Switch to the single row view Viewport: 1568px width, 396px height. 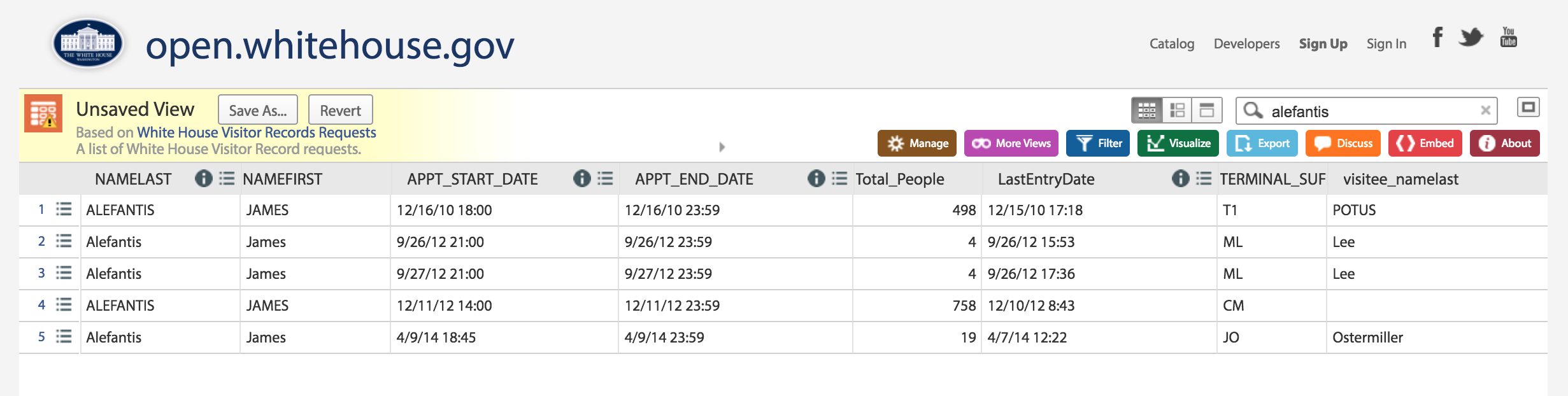[x=1207, y=111]
